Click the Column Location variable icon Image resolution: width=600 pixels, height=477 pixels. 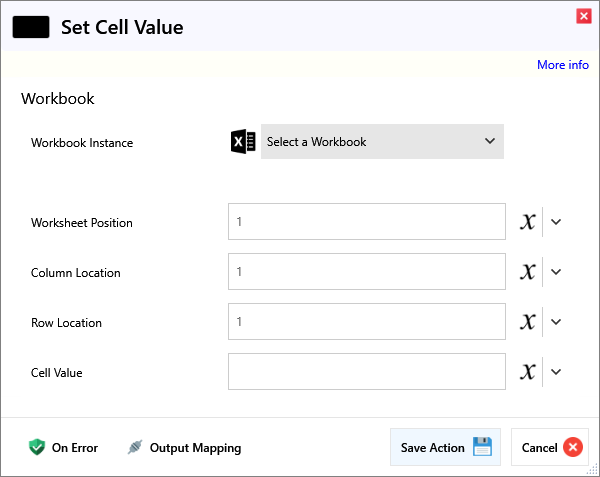528,272
